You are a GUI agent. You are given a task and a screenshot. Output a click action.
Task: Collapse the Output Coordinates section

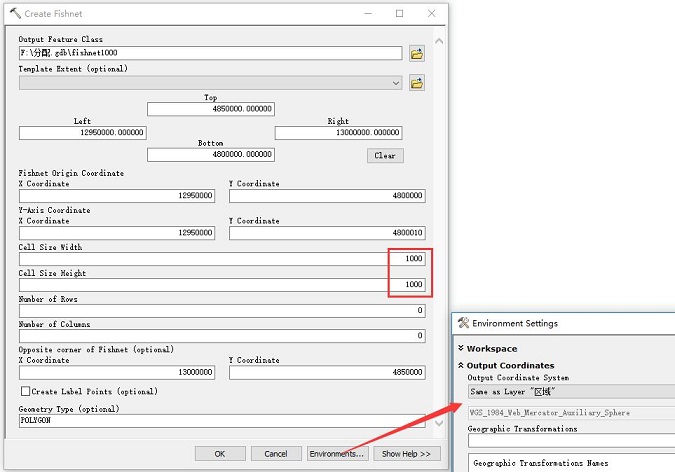(461, 365)
